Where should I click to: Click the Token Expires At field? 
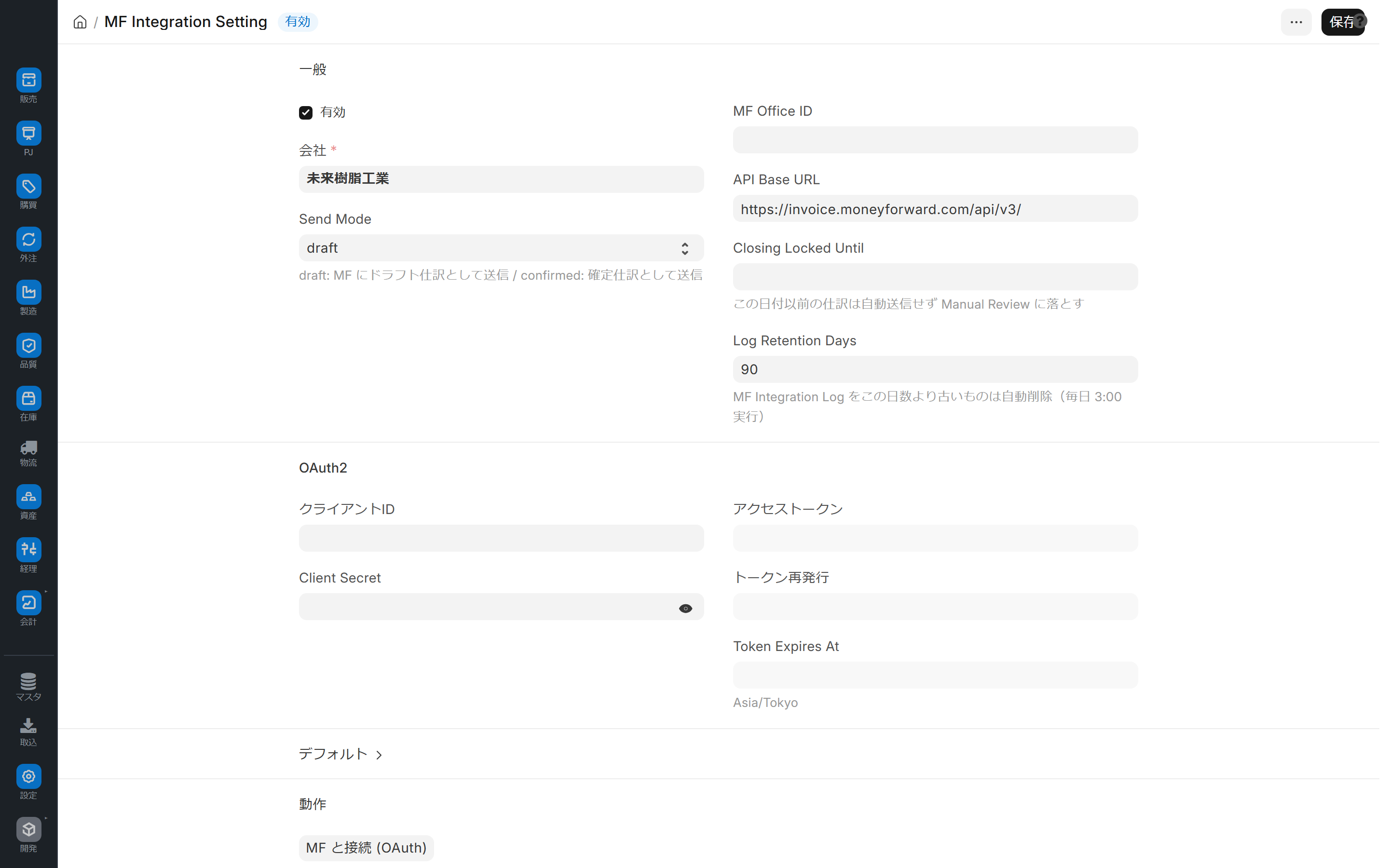tap(935, 675)
